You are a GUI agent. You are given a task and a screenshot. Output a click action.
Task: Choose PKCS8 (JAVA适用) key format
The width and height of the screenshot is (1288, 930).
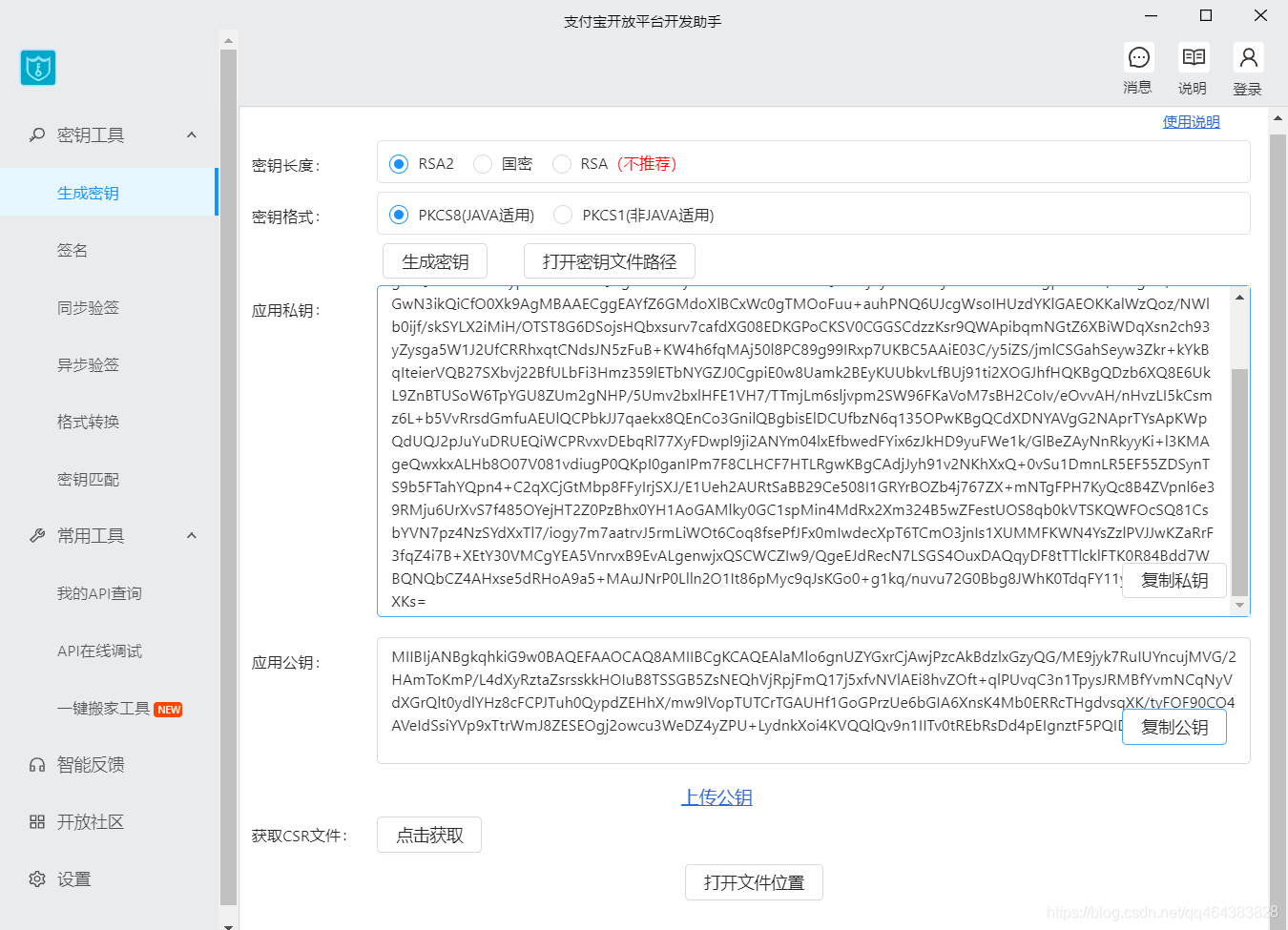399,216
